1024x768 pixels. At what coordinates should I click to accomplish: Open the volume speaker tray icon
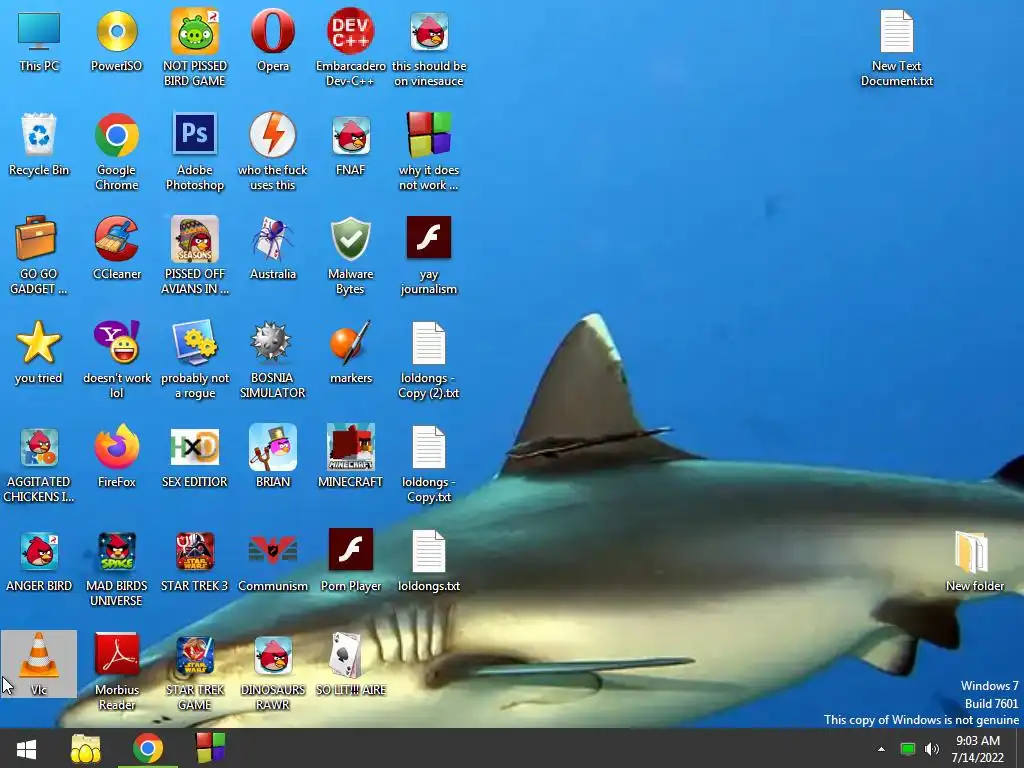(931, 749)
